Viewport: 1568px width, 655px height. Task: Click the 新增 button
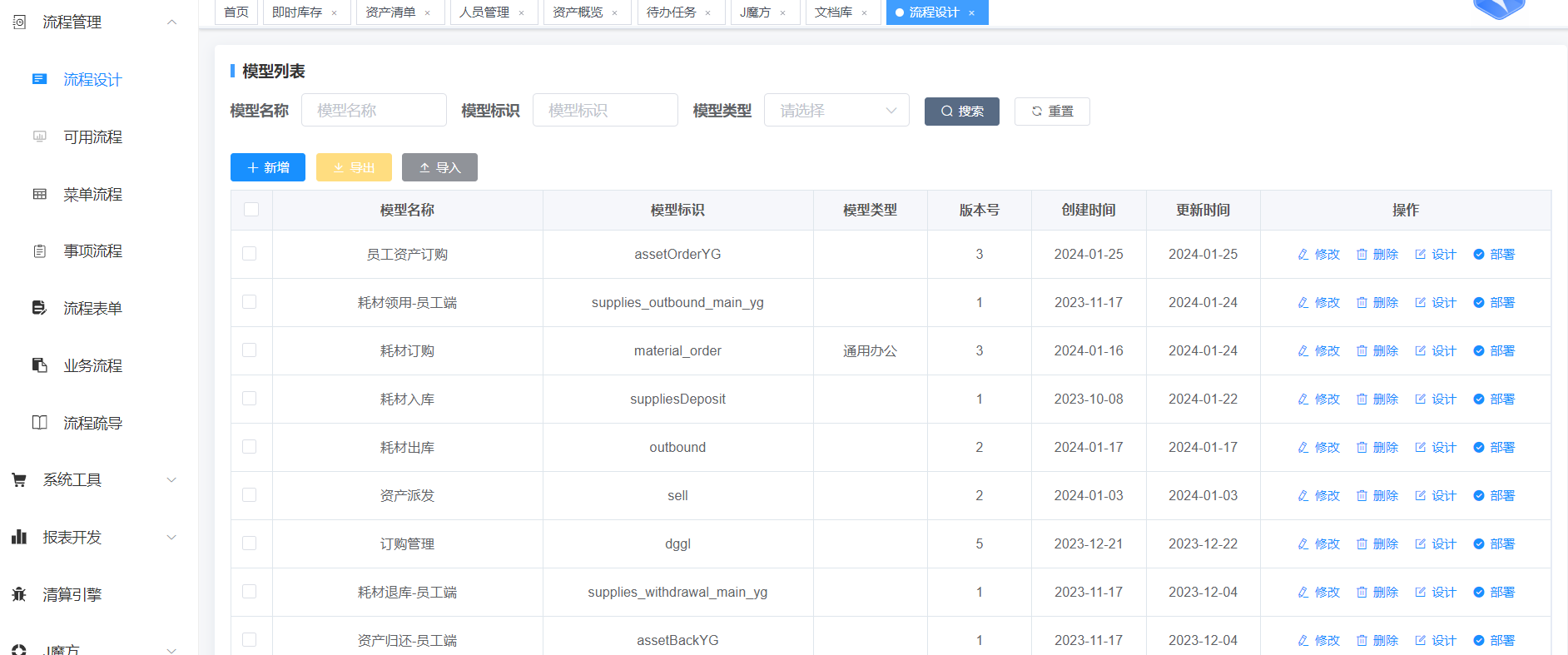point(268,167)
